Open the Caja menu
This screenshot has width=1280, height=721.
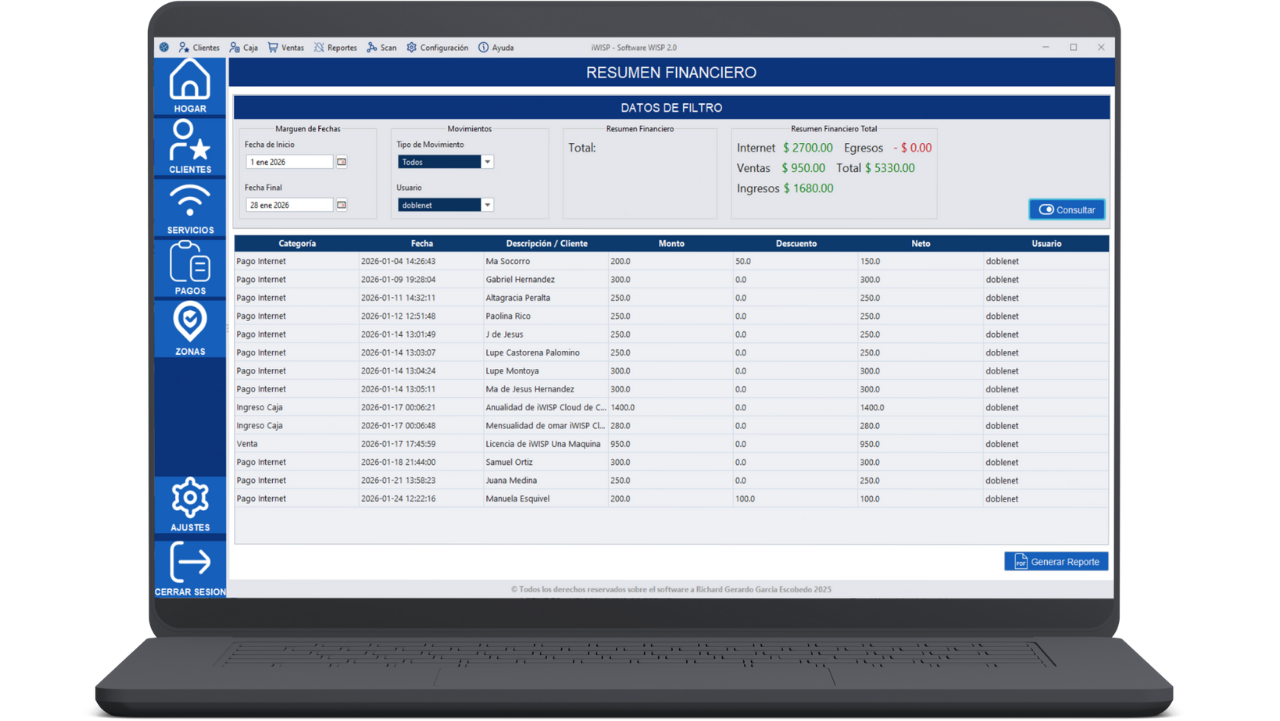243,48
